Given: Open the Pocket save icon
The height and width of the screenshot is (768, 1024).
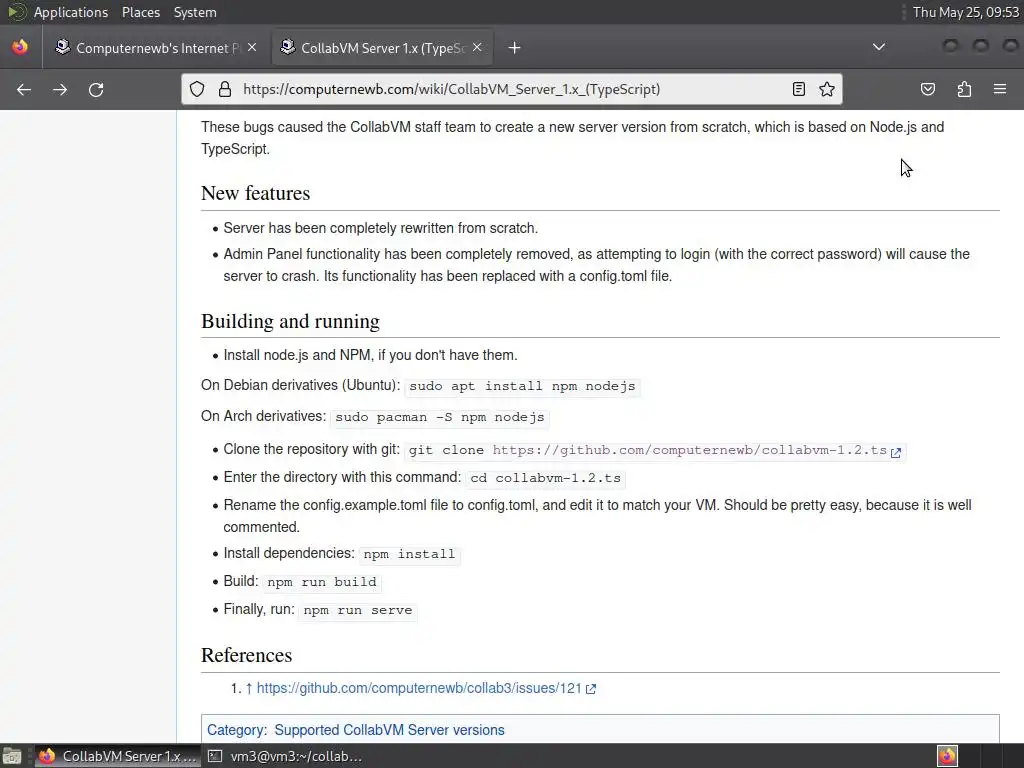Looking at the screenshot, I should pyautogui.click(x=928, y=89).
